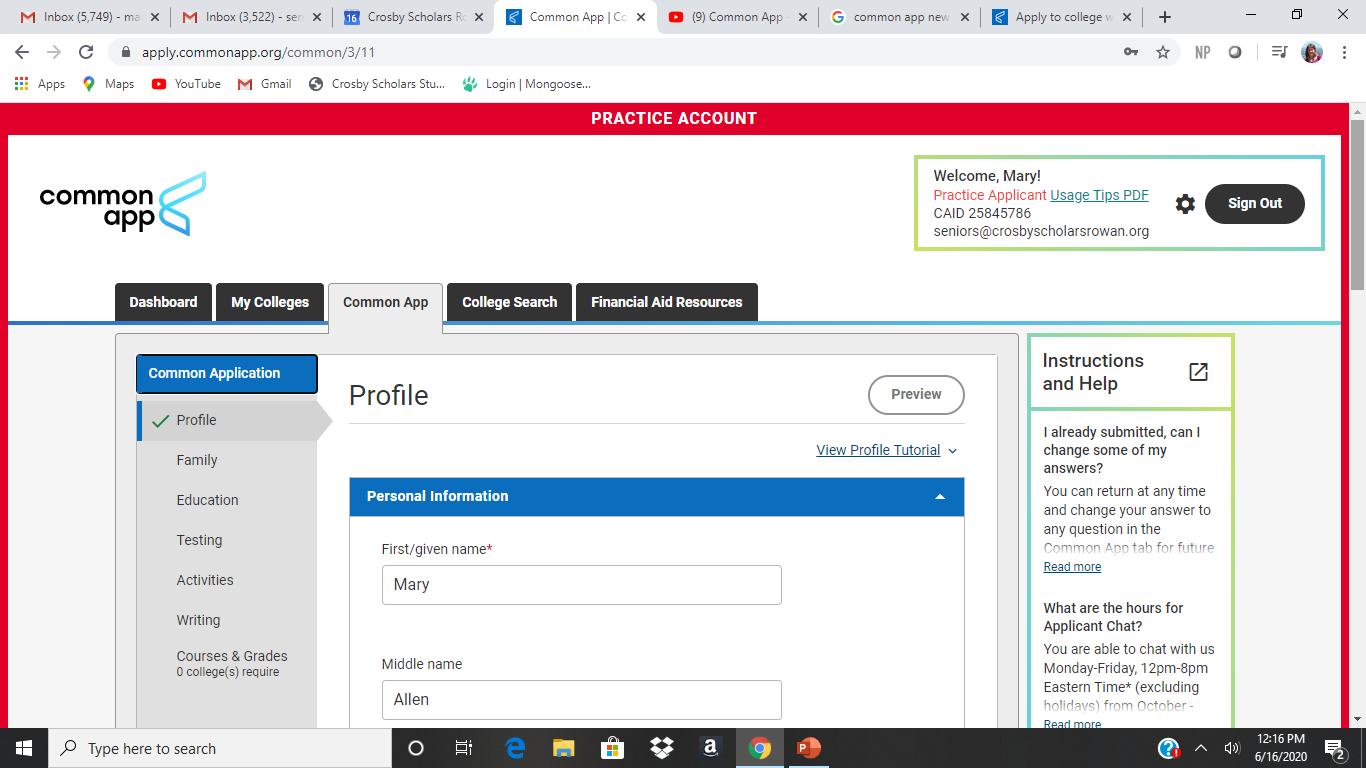This screenshot has height=768, width=1366.
Task: Click the Common App logo
Action: pos(122,204)
